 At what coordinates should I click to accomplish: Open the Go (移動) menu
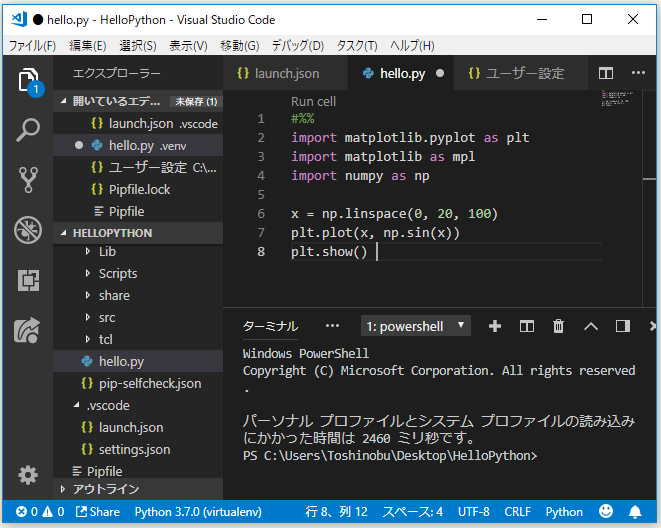point(239,46)
